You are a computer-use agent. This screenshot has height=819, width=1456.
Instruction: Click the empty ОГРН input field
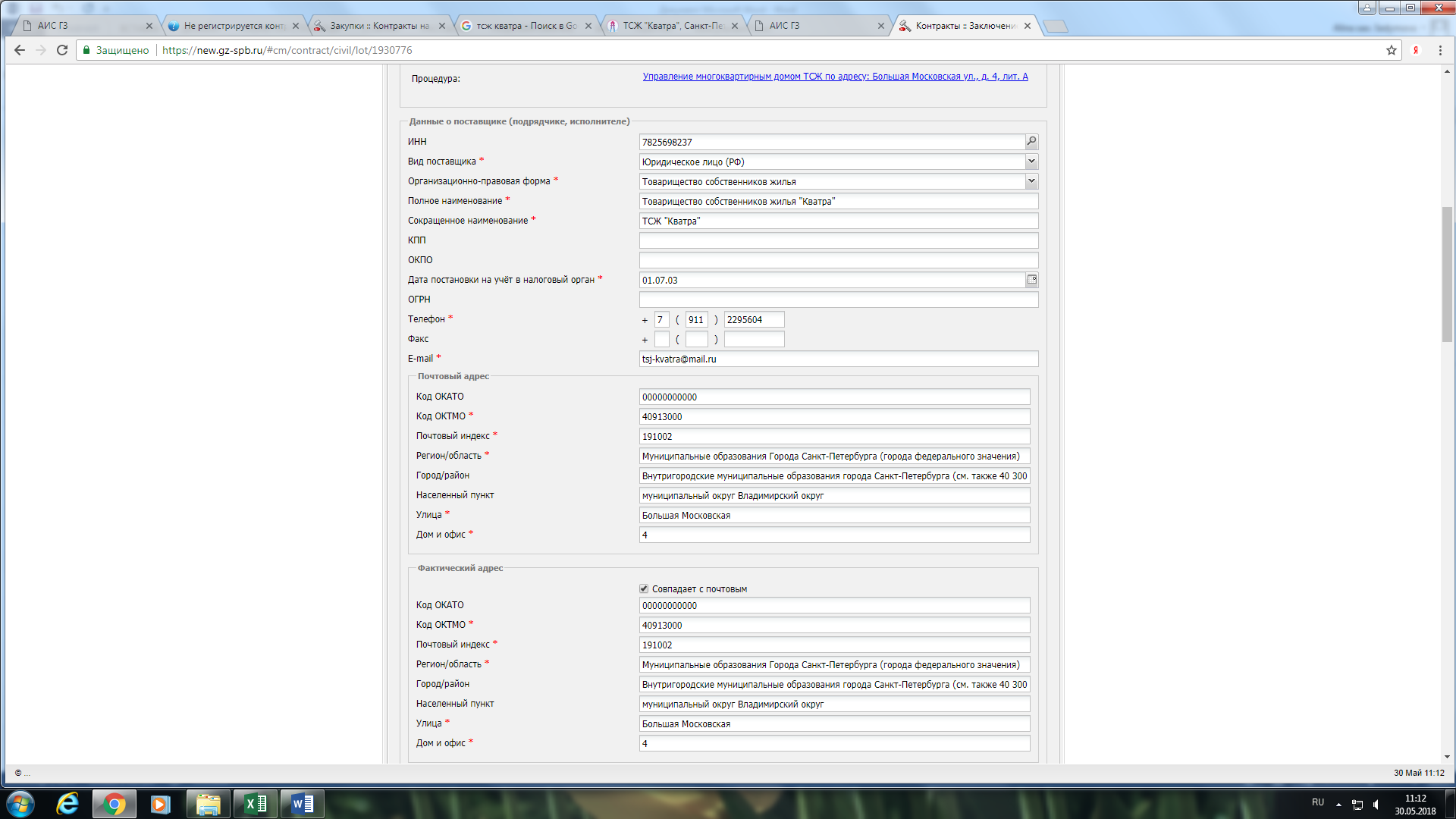coord(838,300)
